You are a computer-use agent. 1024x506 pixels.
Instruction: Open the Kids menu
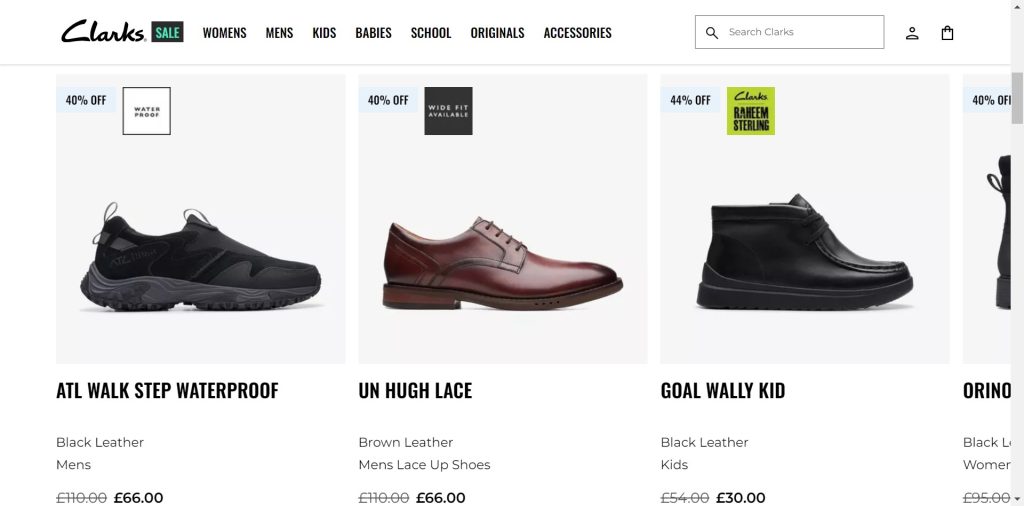click(x=324, y=33)
